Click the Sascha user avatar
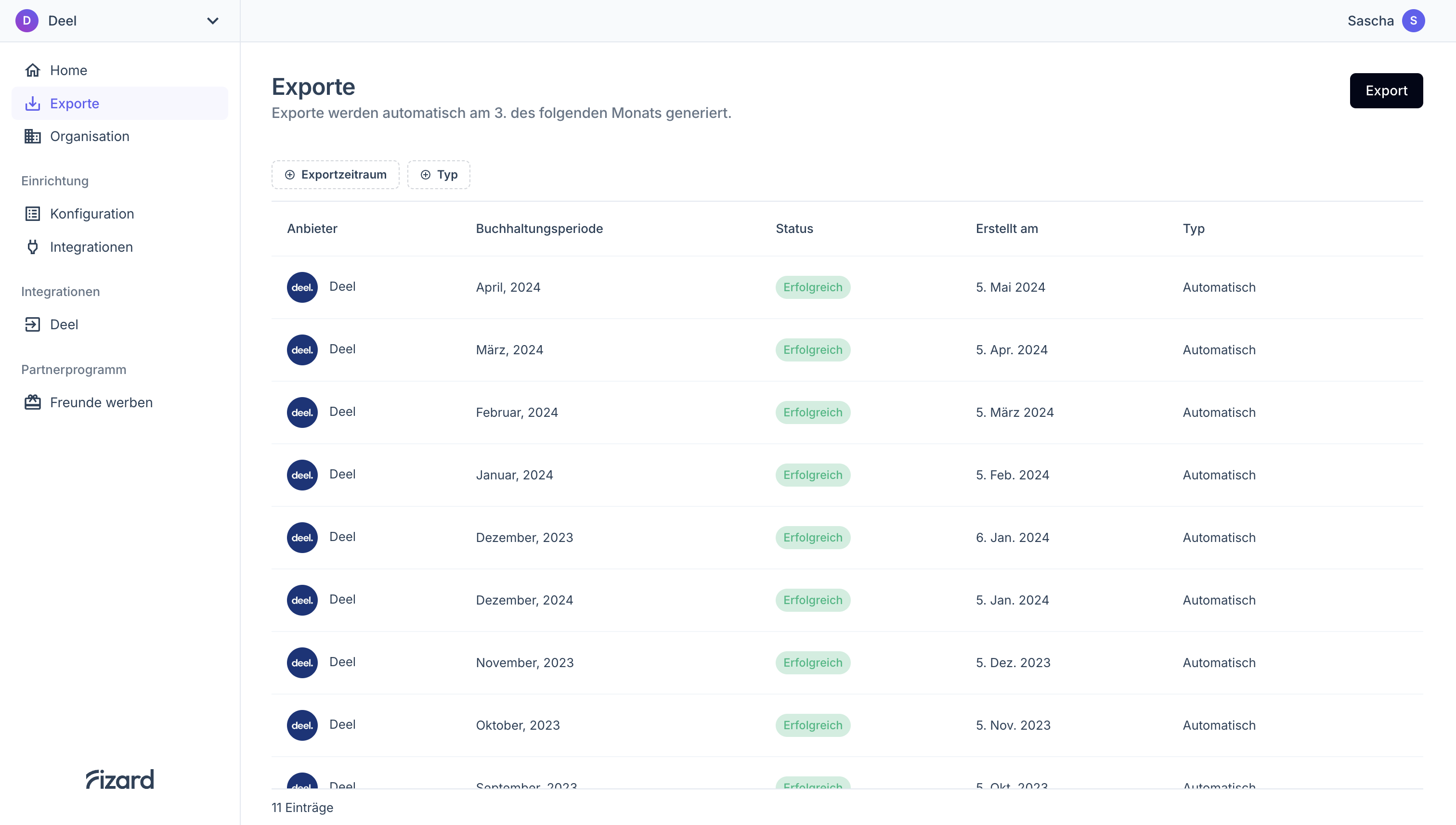The height and width of the screenshot is (825, 1456). [x=1413, y=21]
